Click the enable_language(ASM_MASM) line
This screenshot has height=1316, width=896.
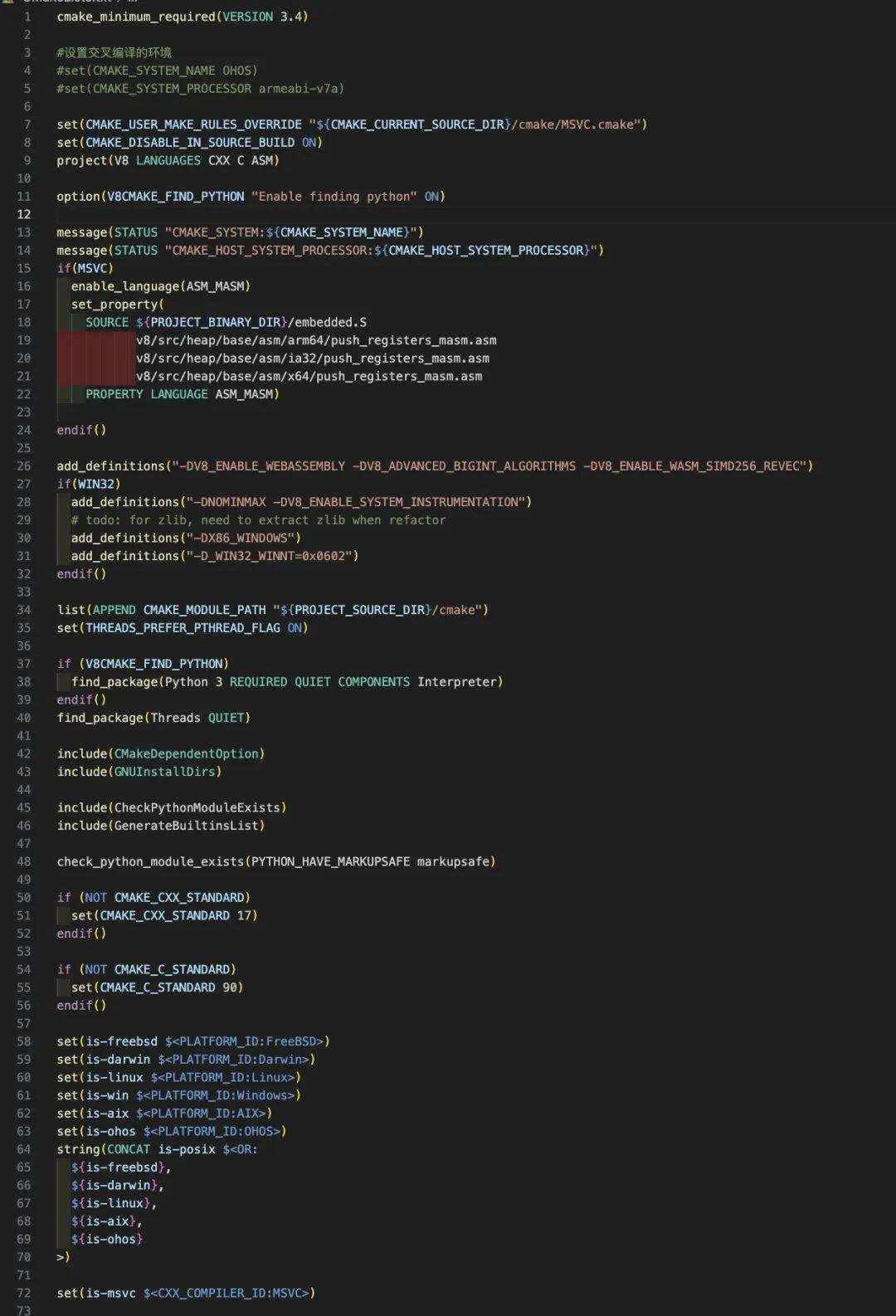click(x=160, y=286)
